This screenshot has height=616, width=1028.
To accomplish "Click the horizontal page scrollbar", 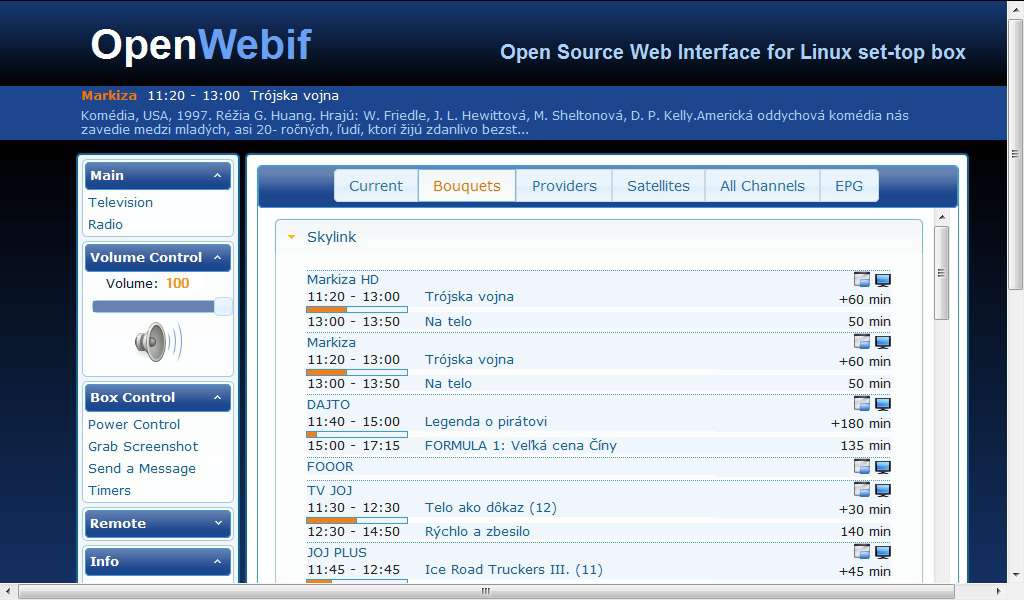I will pos(486,591).
